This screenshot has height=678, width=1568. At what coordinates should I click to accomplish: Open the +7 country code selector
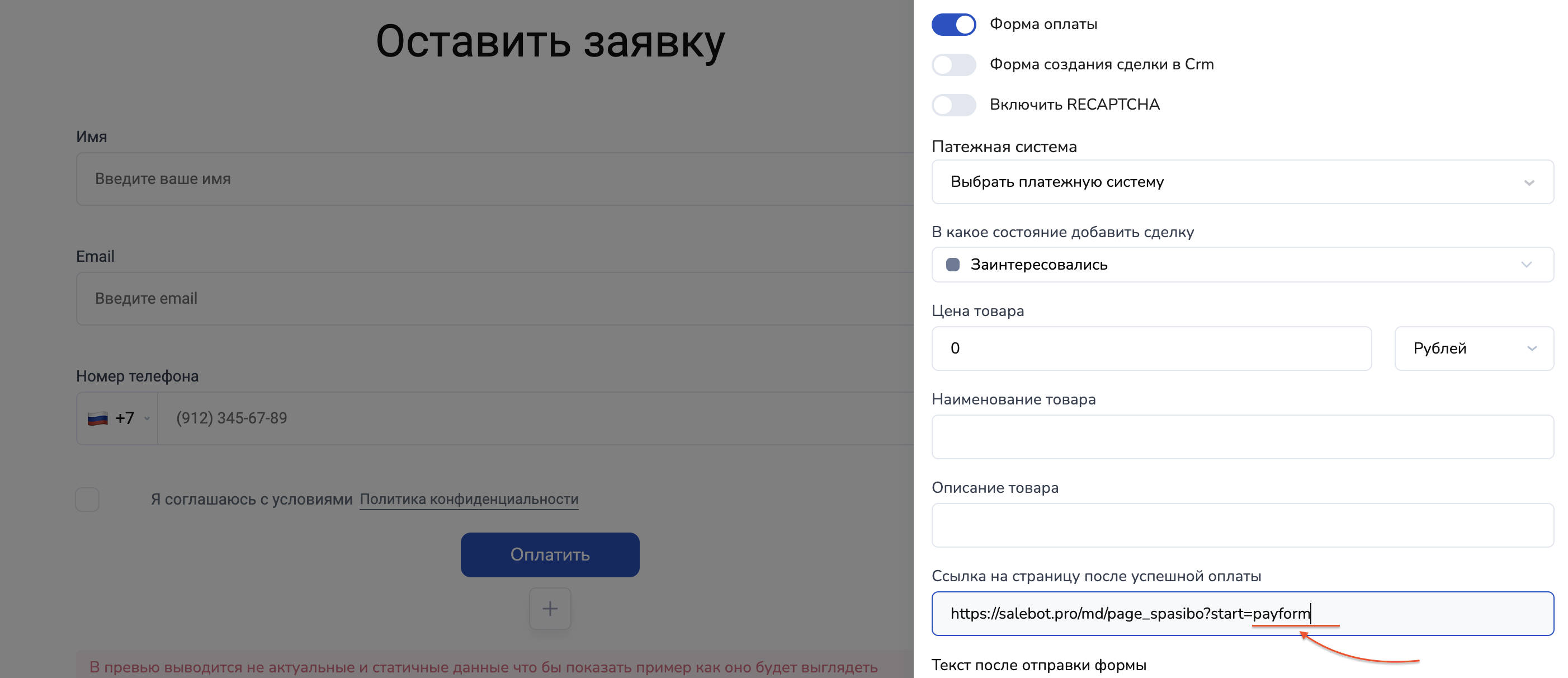click(x=125, y=418)
